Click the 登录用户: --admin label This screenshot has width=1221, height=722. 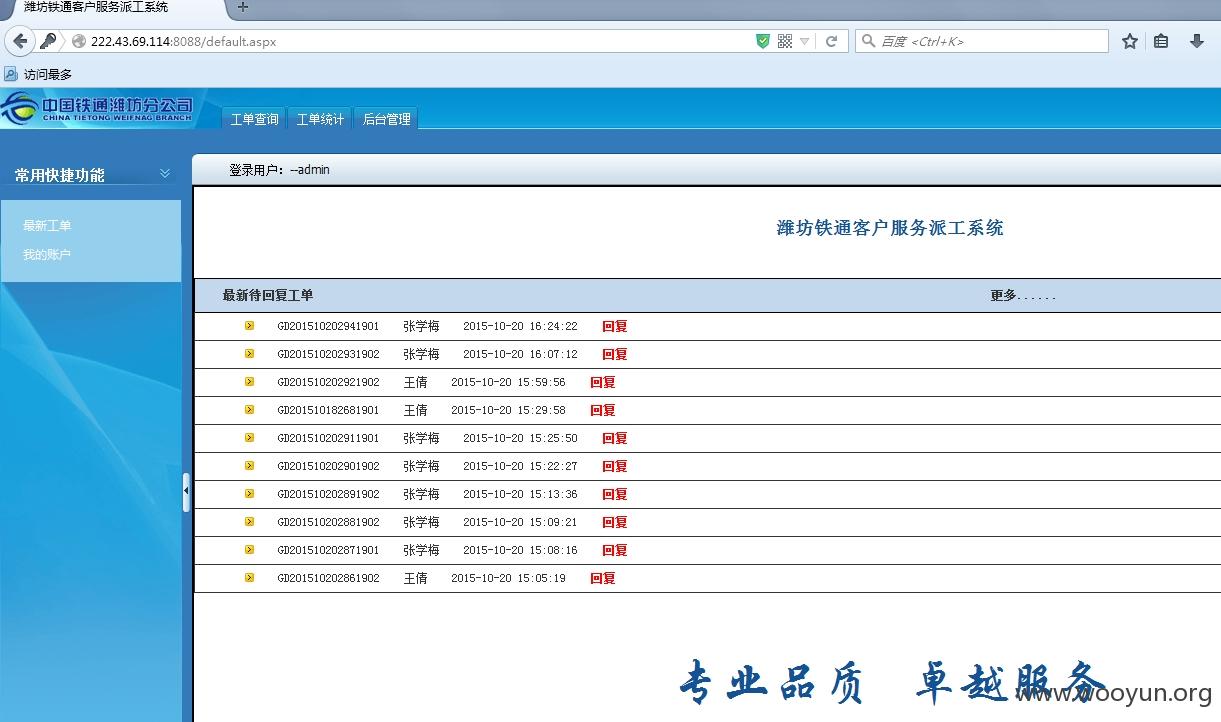279,170
